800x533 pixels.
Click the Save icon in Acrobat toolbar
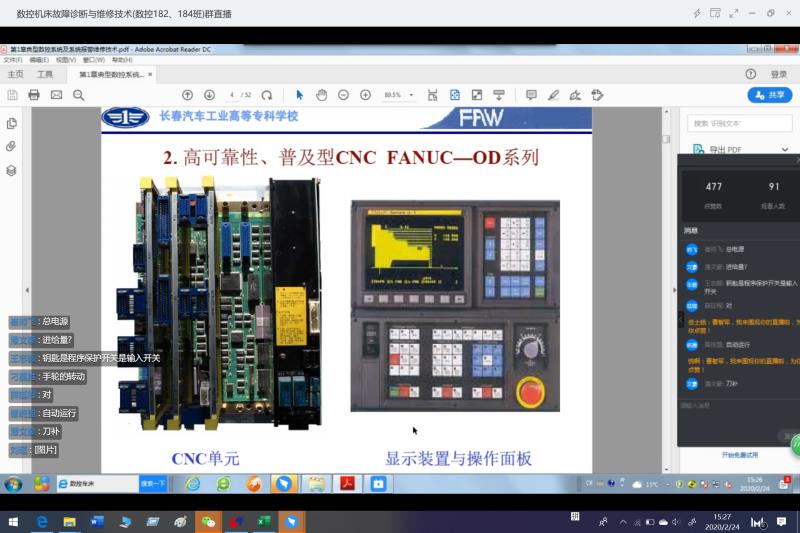12,95
